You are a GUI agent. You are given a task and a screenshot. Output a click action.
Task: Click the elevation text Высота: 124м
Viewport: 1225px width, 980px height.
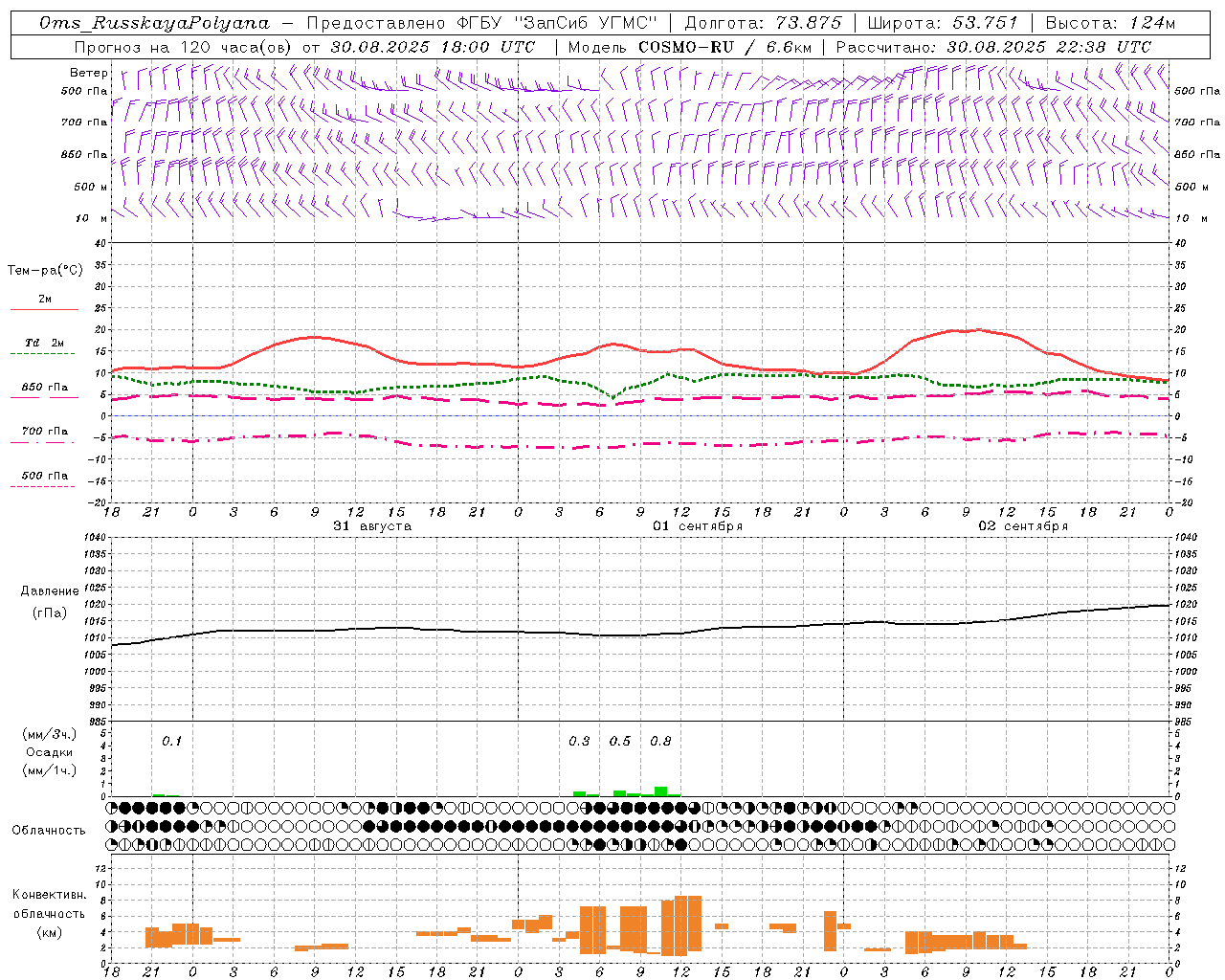pos(1110,23)
